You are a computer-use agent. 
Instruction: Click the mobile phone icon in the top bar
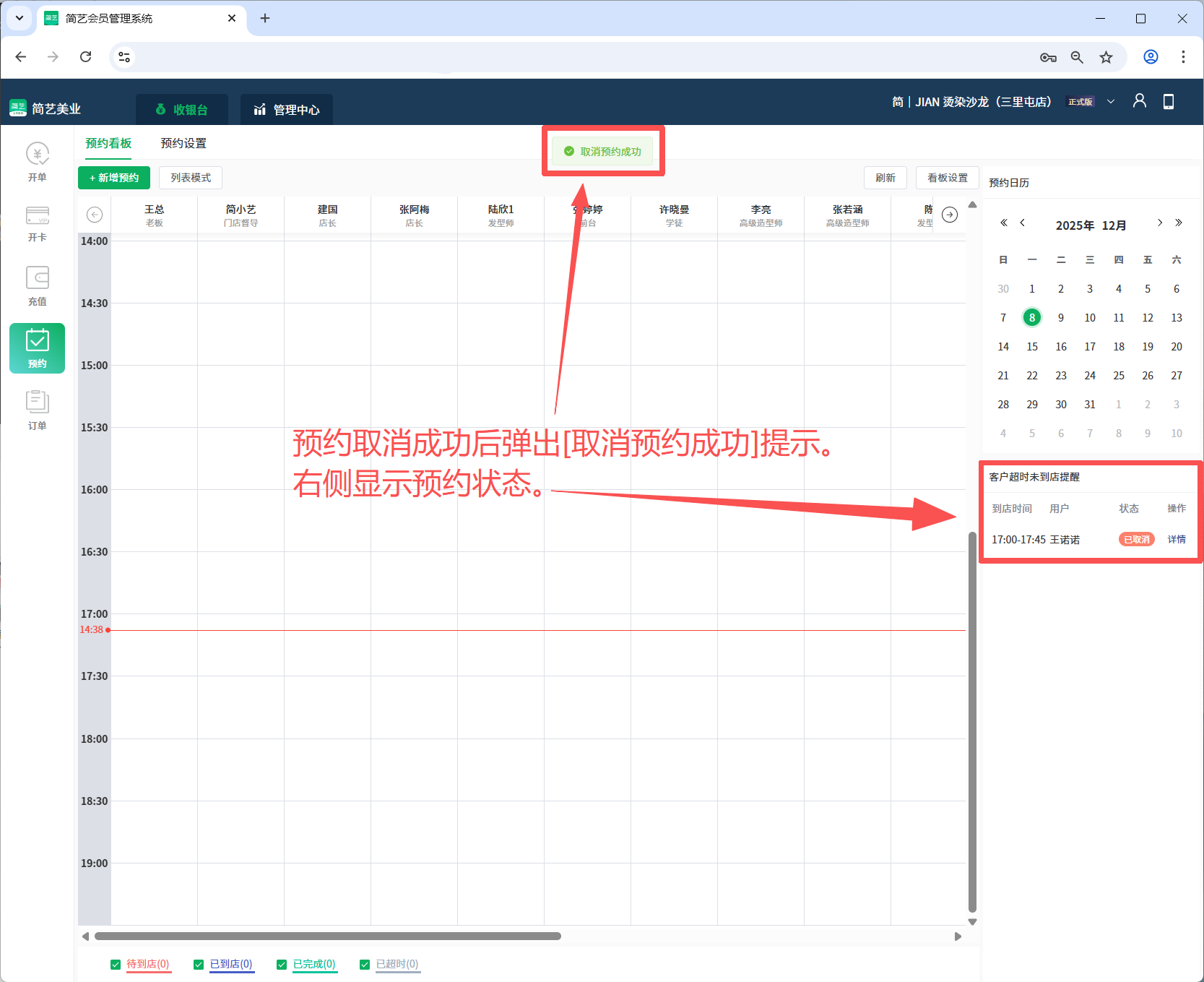point(1169,101)
